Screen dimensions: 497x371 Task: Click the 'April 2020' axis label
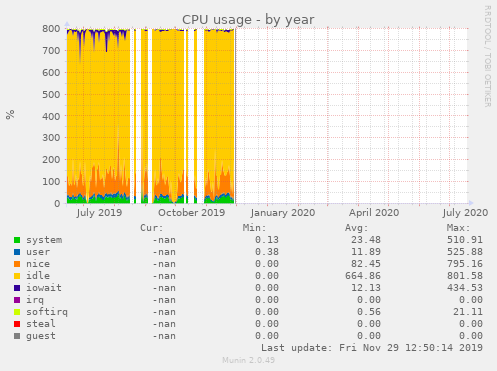coord(374,213)
